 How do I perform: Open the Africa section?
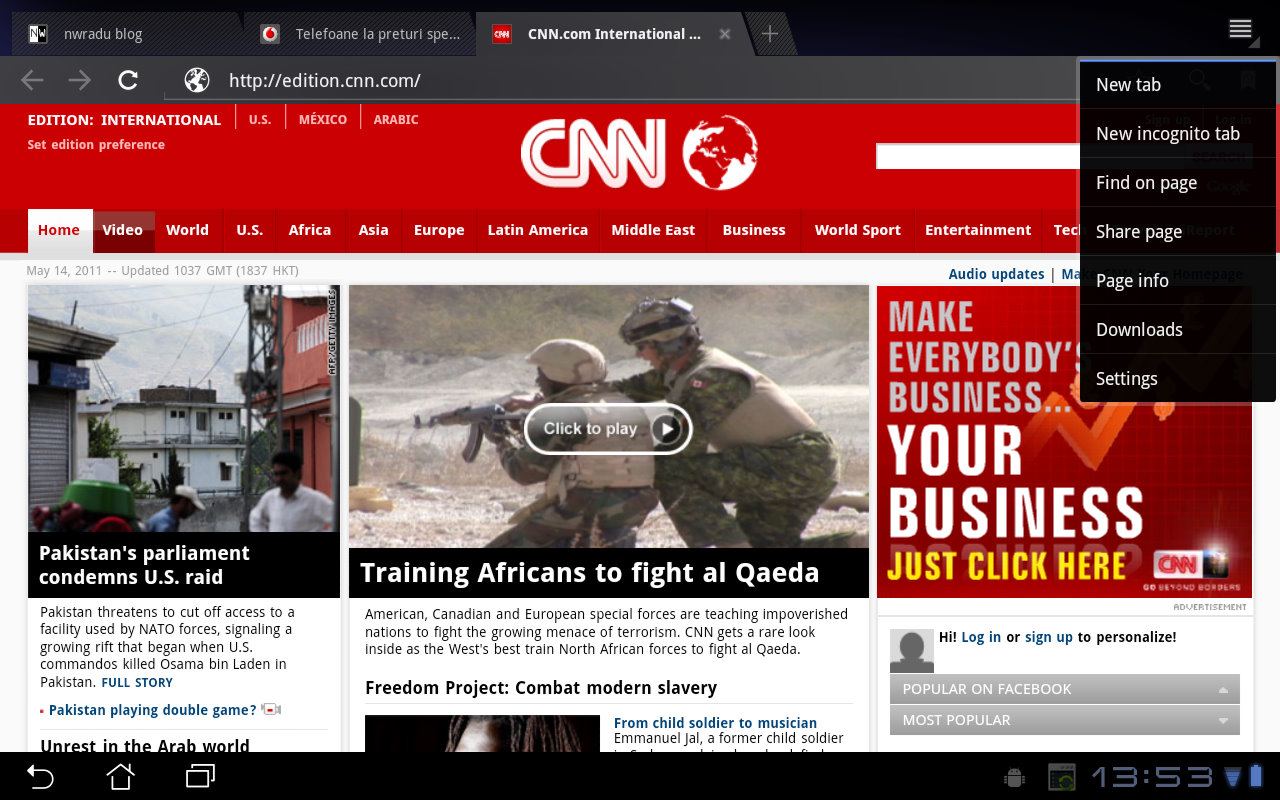[310, 230]
